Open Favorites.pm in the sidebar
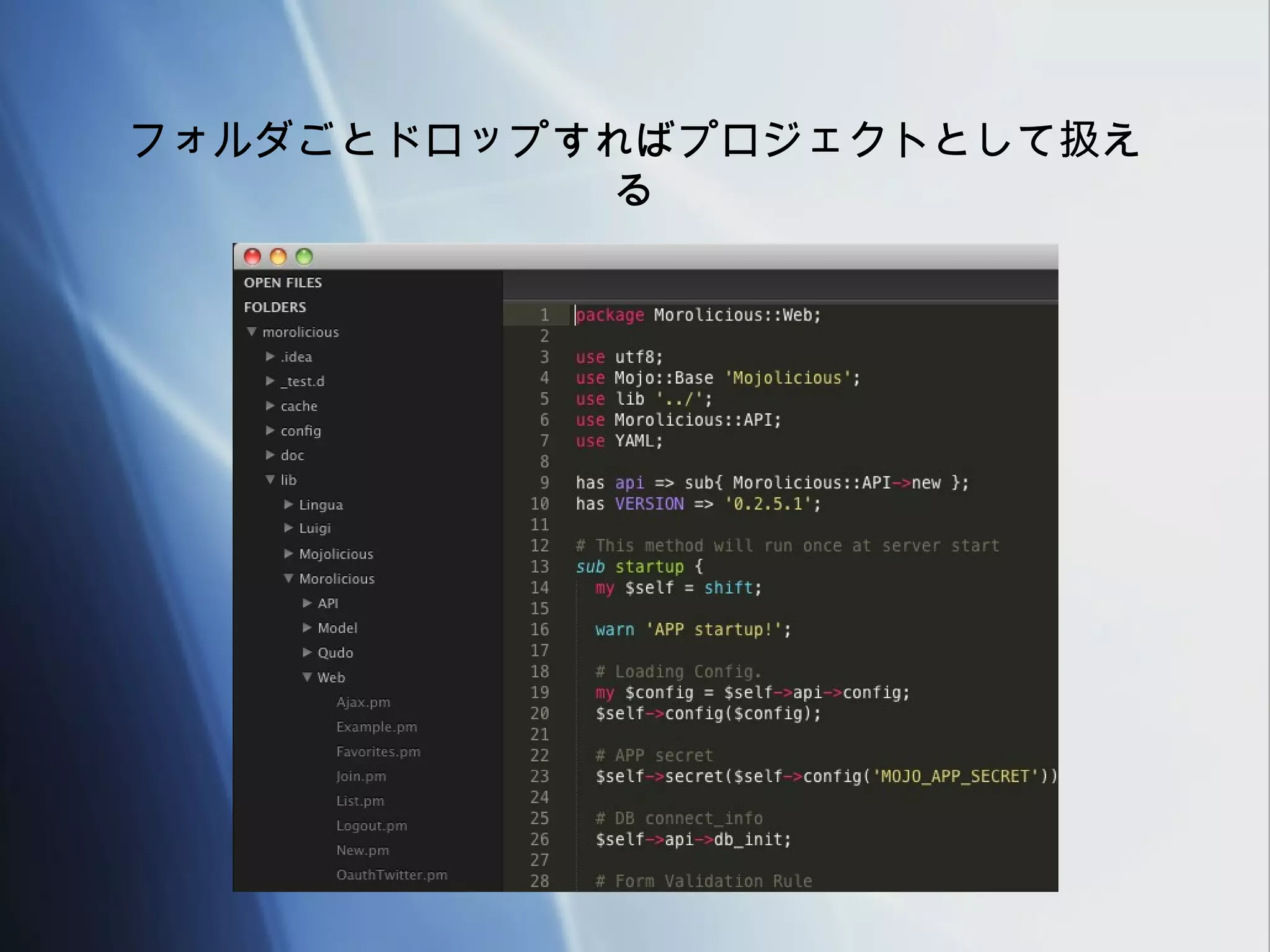Image resolution: width=1270 pixels, height=952 pixels. click(x=378, y=752)
